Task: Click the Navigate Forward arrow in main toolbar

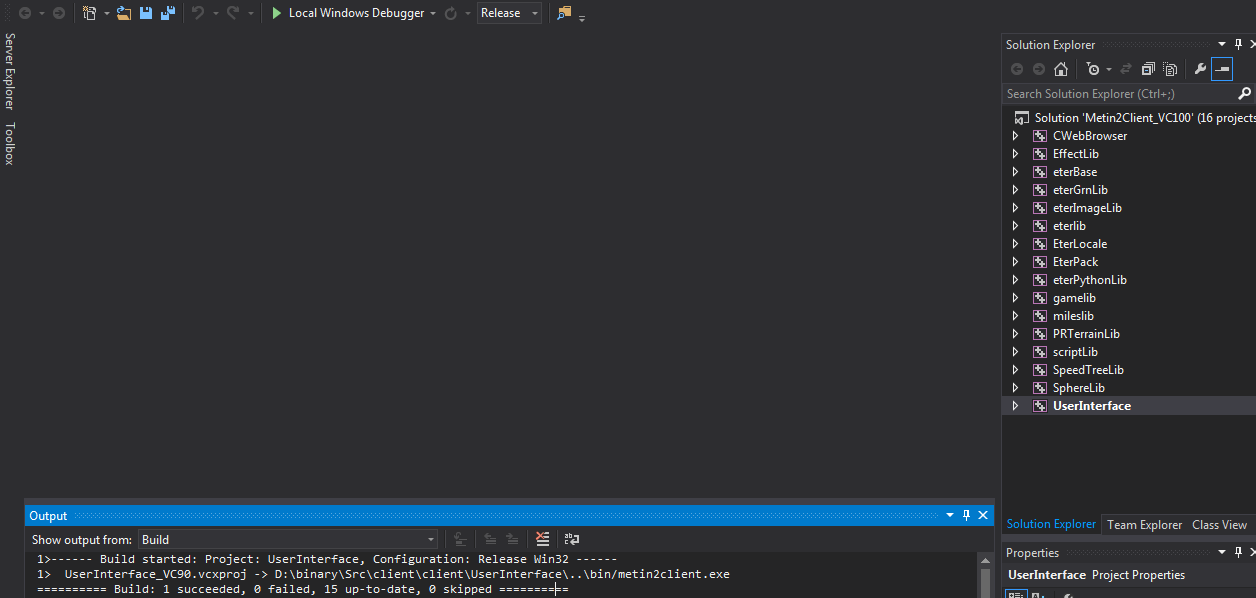Action: tap(59, 13)
